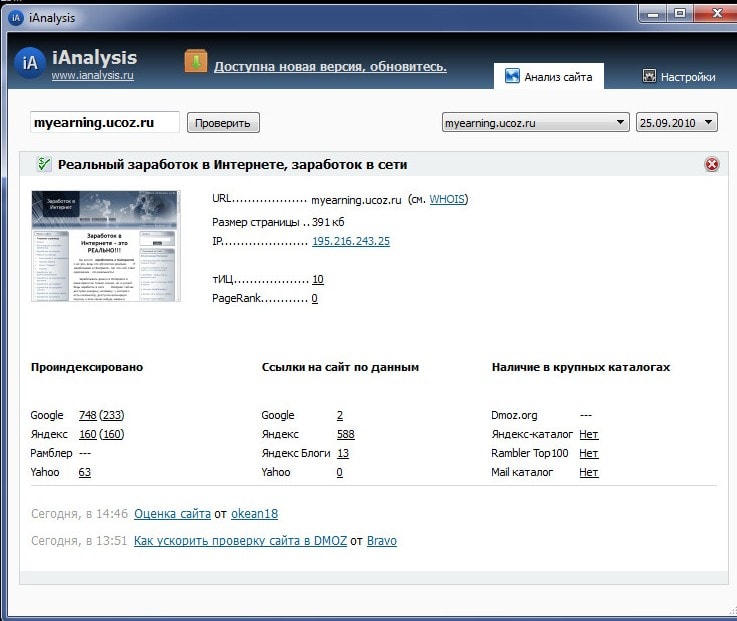Click the orange update download icon

tap(195, 62)
